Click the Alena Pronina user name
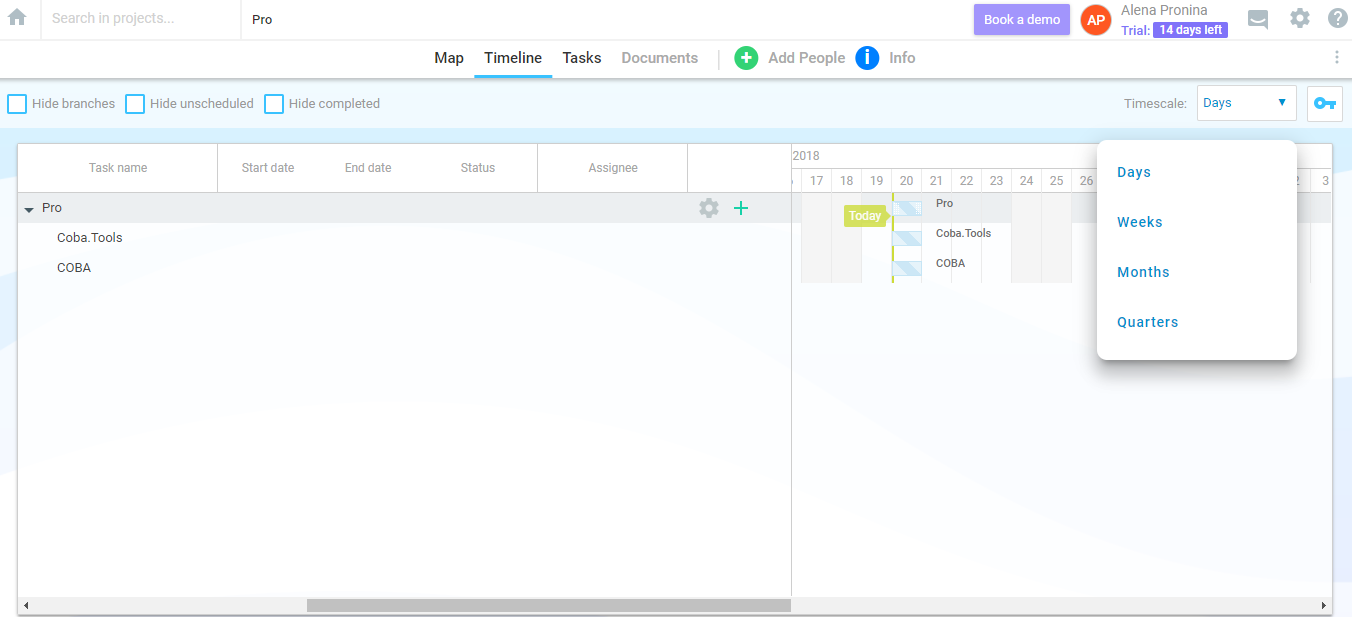The height and width of the screenshot is (617, 1352). [x=1164, y=10]
